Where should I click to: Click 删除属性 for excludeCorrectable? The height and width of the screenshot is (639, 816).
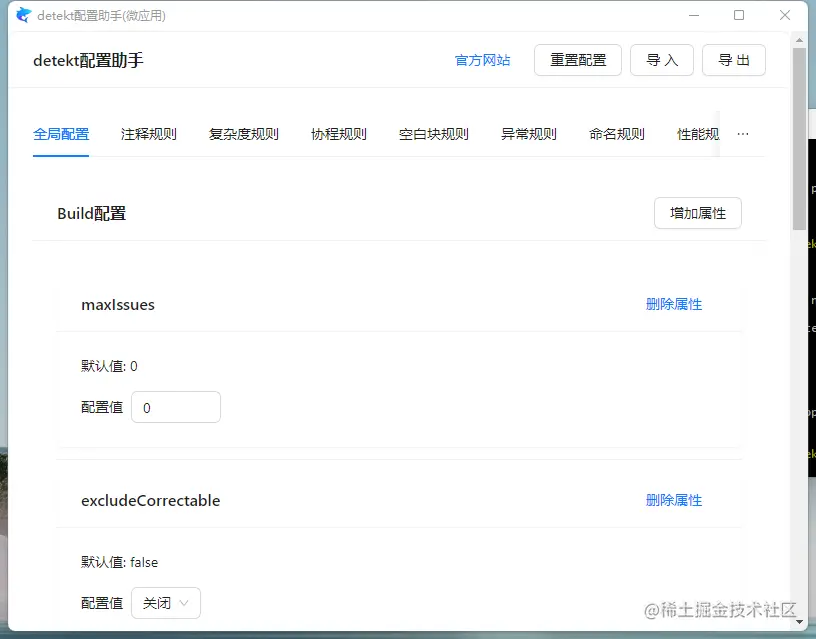(674, 501)
